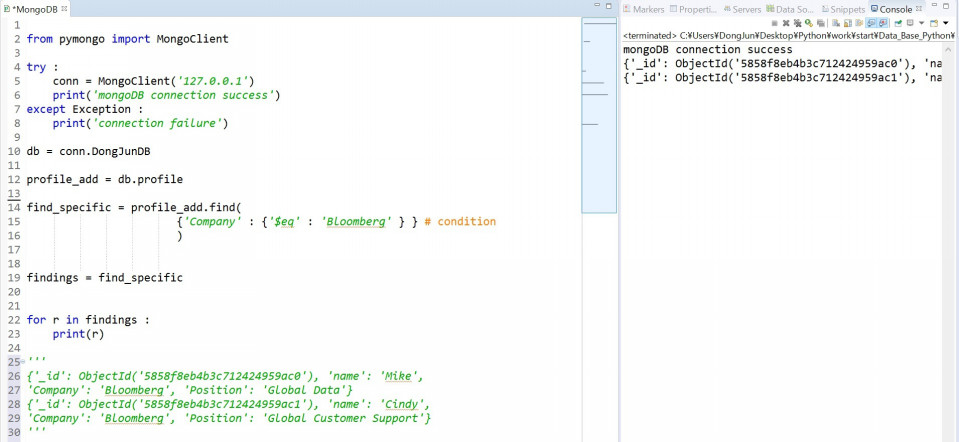Click 'for r in findings :' on line 22

pyautogui.click(x=88, y=320)
